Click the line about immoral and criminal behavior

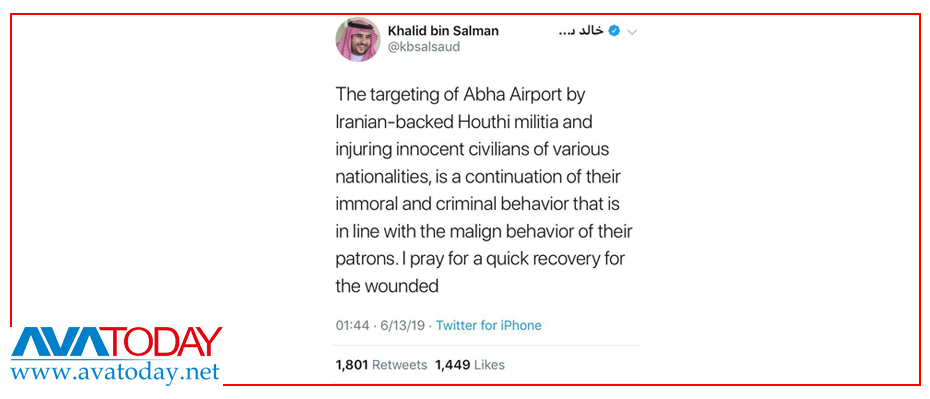(477, 204)
